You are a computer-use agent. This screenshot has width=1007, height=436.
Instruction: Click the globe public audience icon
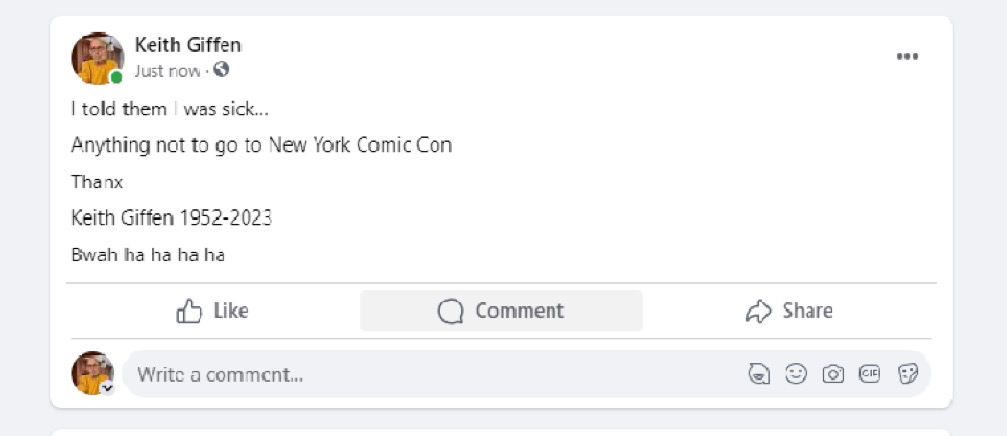point(221,70)
